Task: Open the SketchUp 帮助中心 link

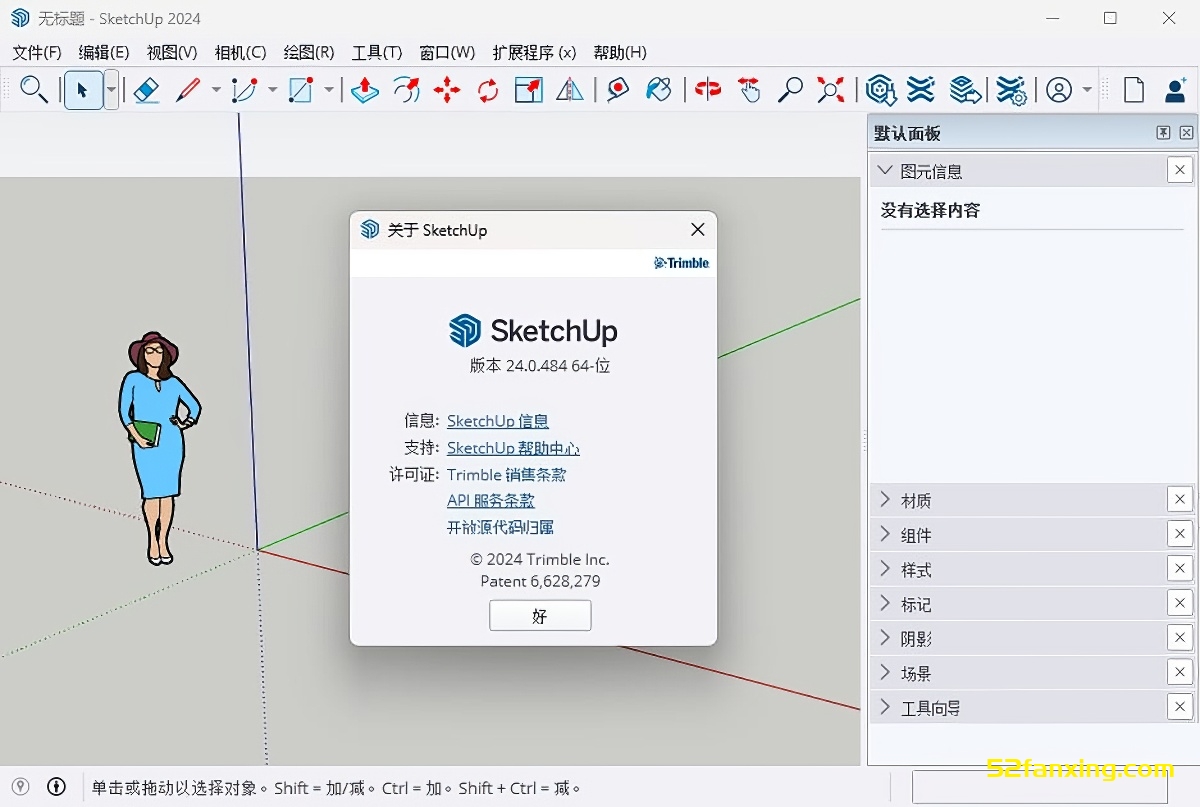Action: click(513, 448)
